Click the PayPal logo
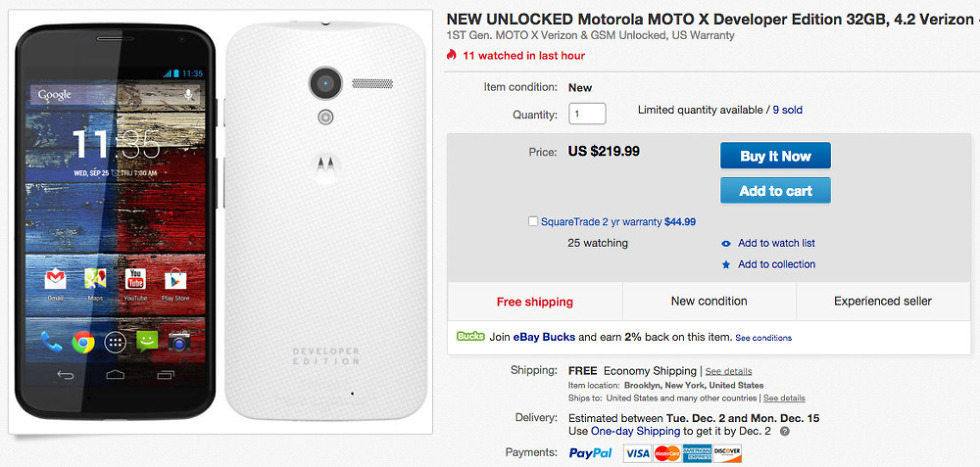Image resolution: width=980 pixels, height=467 pixels. pos(590,453)
